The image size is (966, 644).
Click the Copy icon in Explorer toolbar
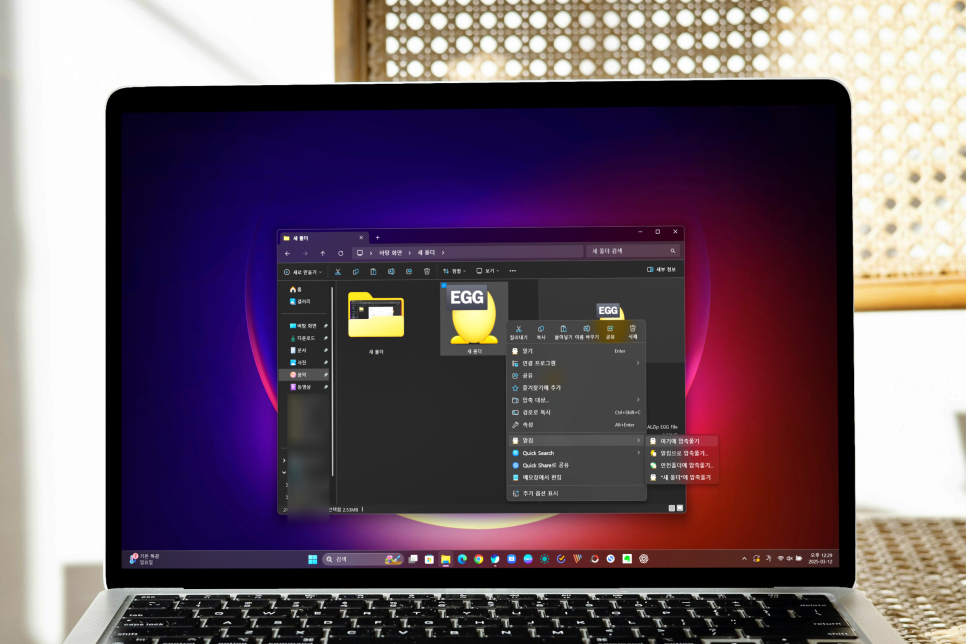click(x=355, y=272)
